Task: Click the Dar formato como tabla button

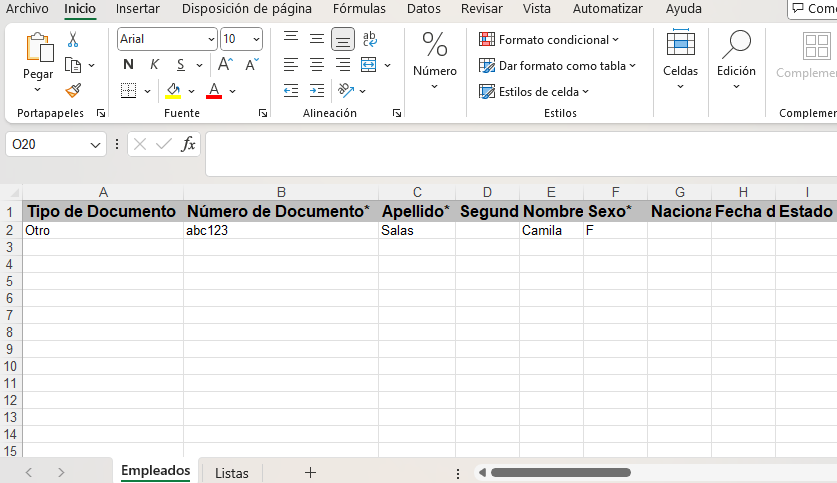Action: [x=557, y=66]
